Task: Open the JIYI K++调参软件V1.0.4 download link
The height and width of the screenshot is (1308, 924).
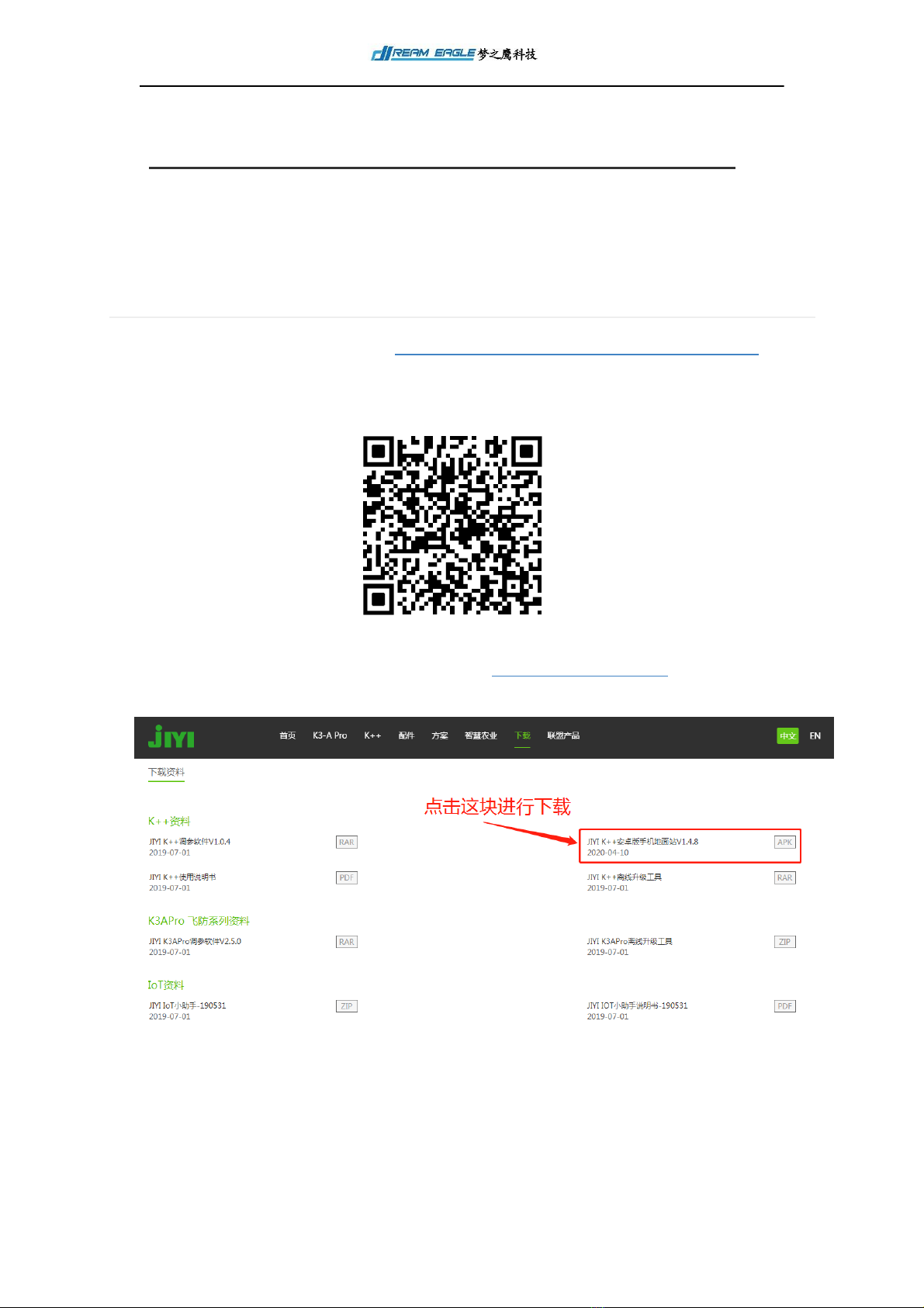Action: tap(190, 842)
